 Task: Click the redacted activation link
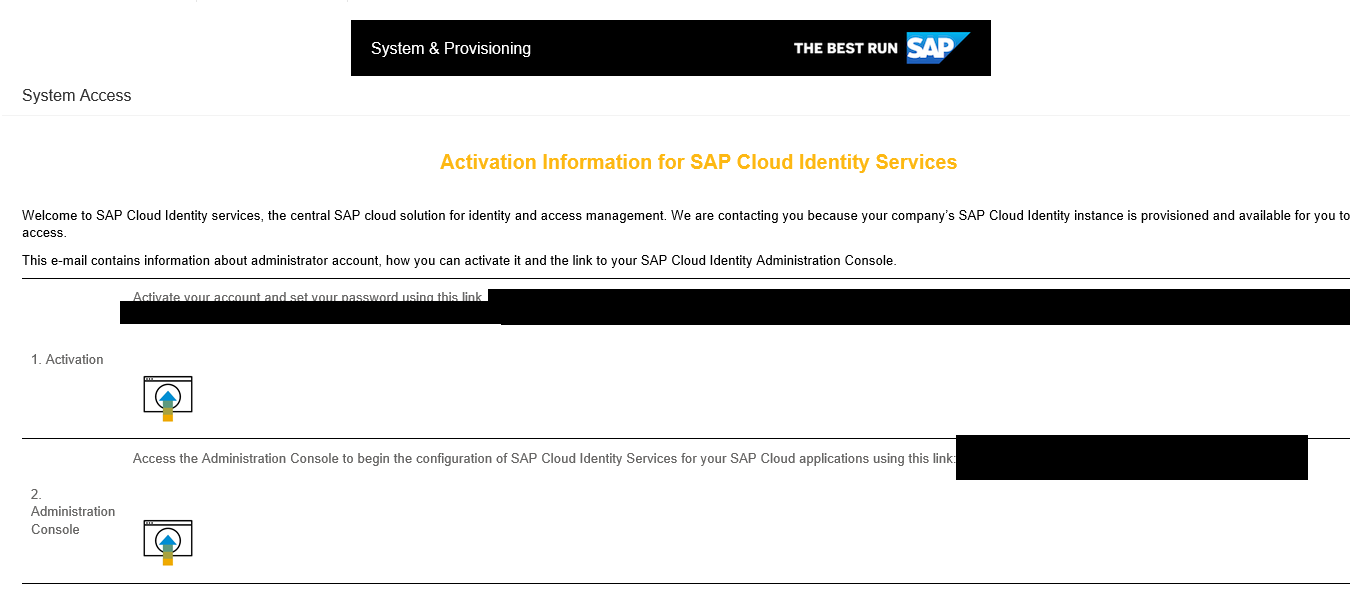pos(735,307)
